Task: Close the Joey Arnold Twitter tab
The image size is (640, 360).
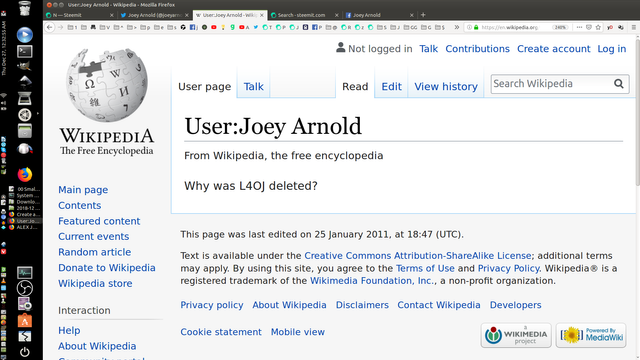Action: click(x=187, y=15)
